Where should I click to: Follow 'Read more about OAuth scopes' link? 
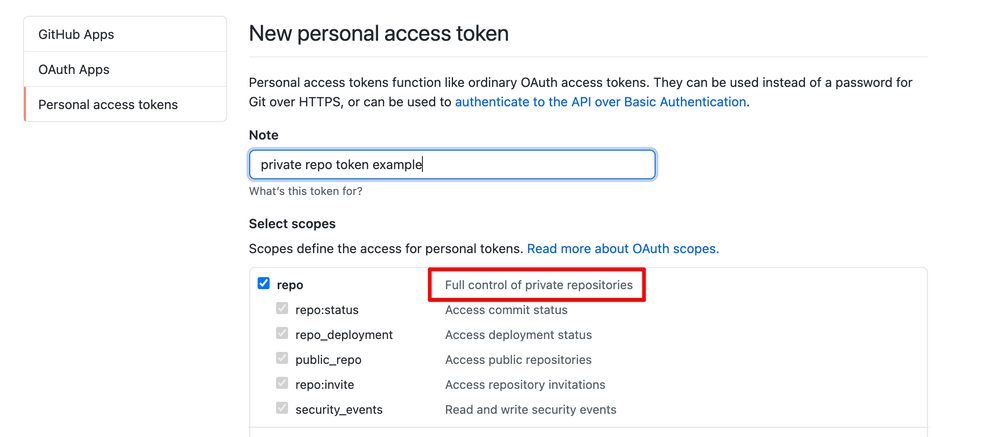click(x=623, y=248)
